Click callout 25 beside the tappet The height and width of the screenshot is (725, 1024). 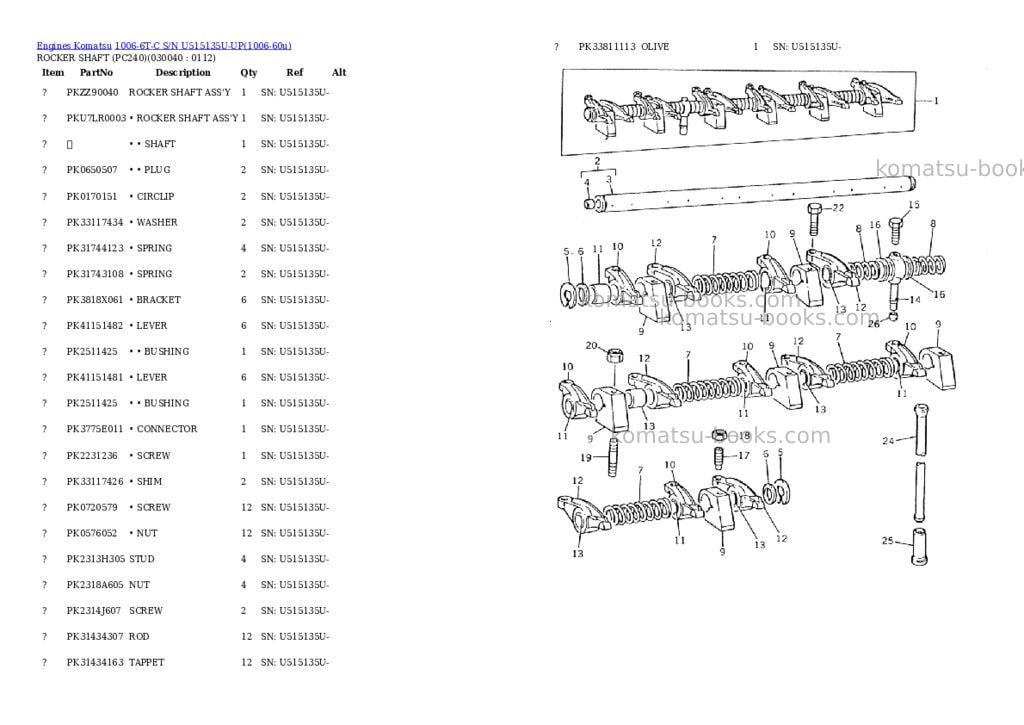[x=888, y=541]
